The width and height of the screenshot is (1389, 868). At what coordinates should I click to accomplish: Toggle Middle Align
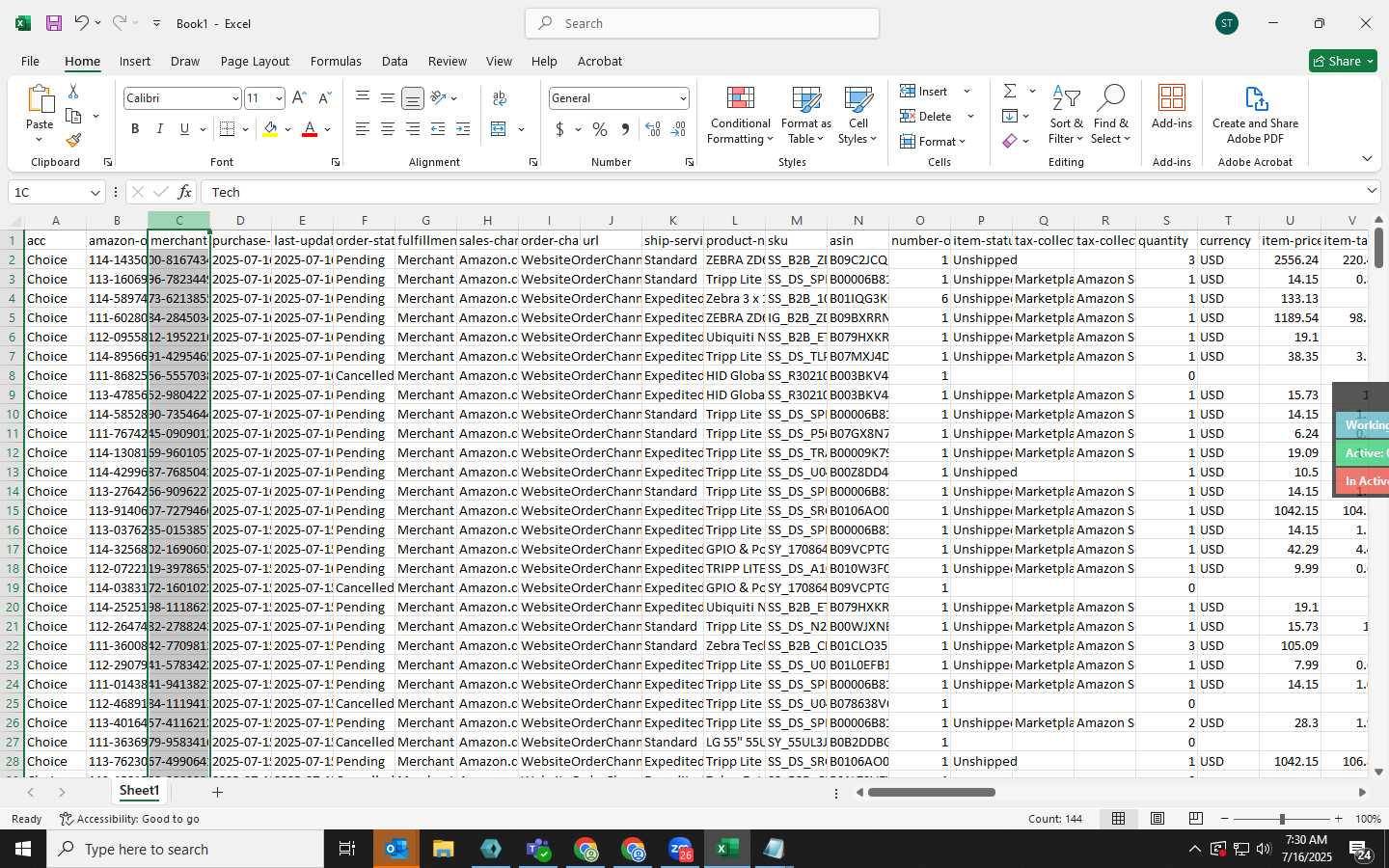coord(388,98)
